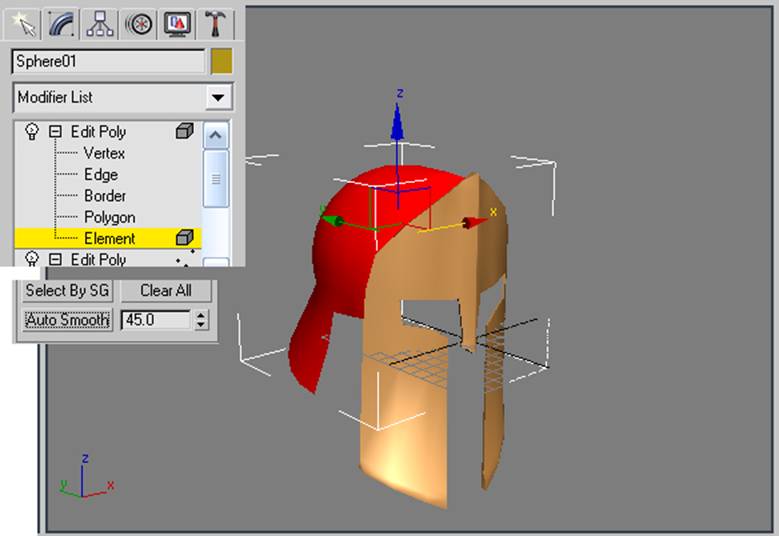Increase Auto Smooth threshold with spinner up
Screen dimensions: 779x536
click(201, 315)
